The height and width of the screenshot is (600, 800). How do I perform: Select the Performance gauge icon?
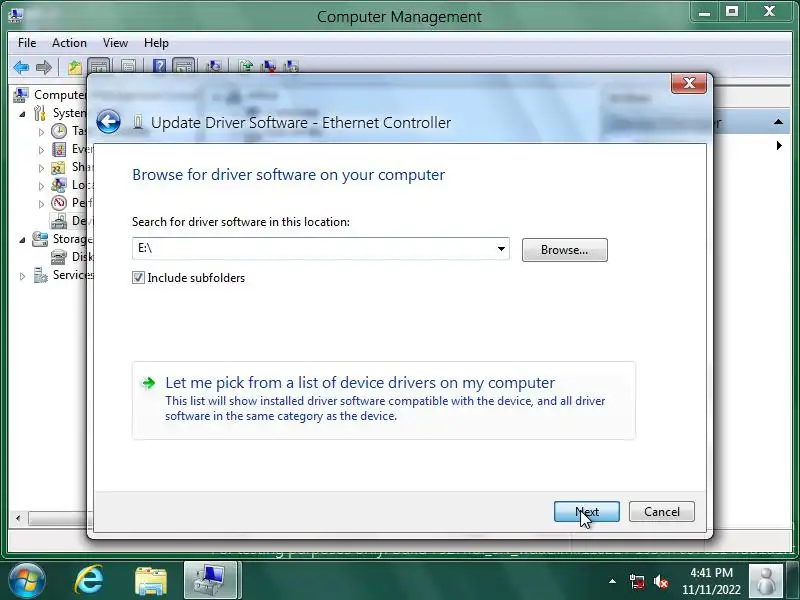(x=59, y=203)
